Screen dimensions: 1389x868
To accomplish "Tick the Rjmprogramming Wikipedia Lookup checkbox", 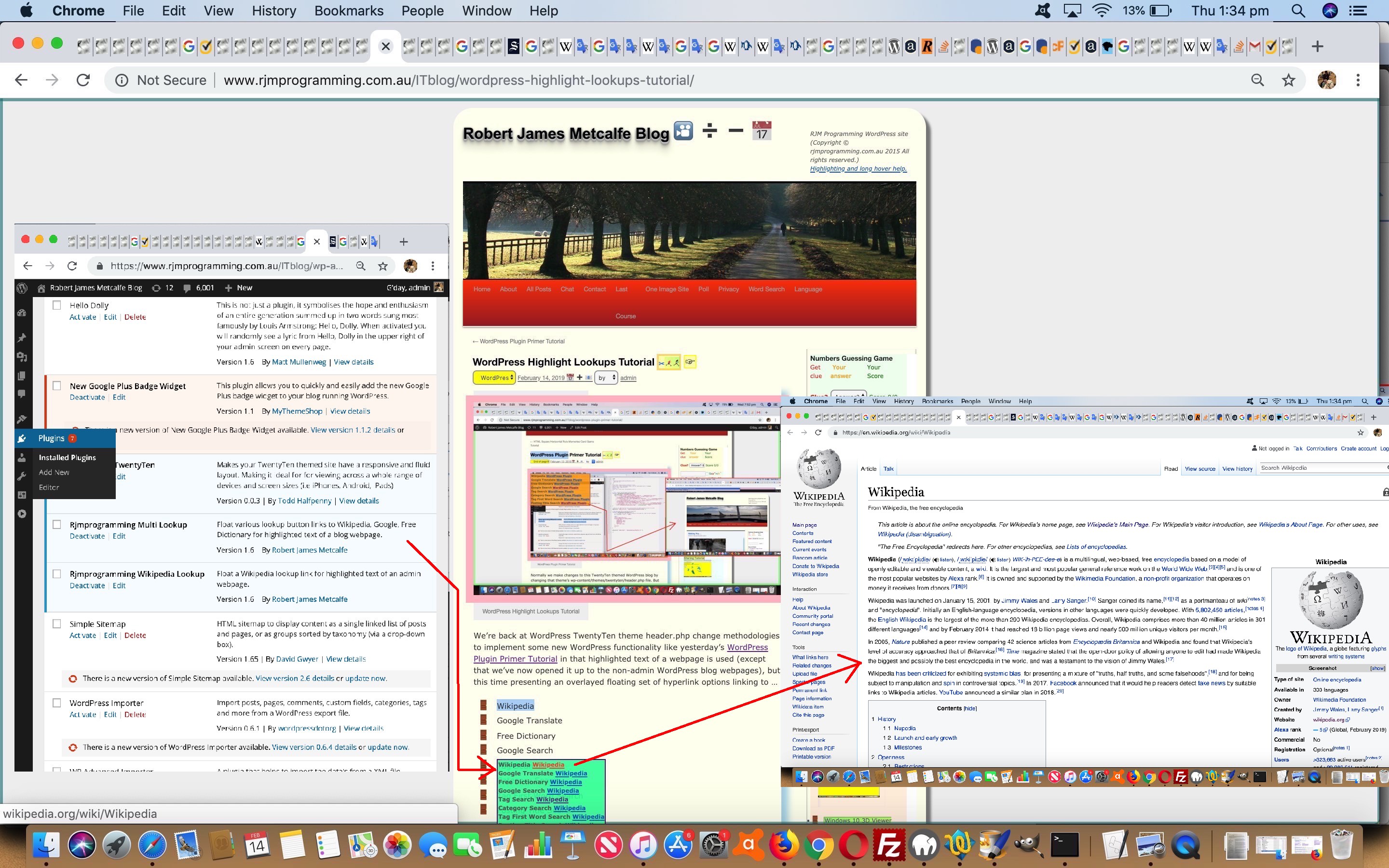I will point(57,573).
